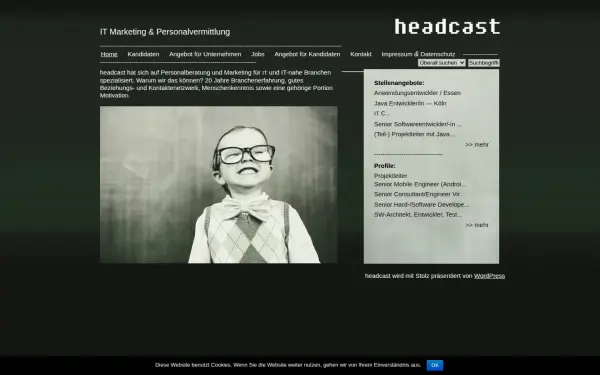Open Senior Mobile Engineer (Androi... profile

coord(420,184)
